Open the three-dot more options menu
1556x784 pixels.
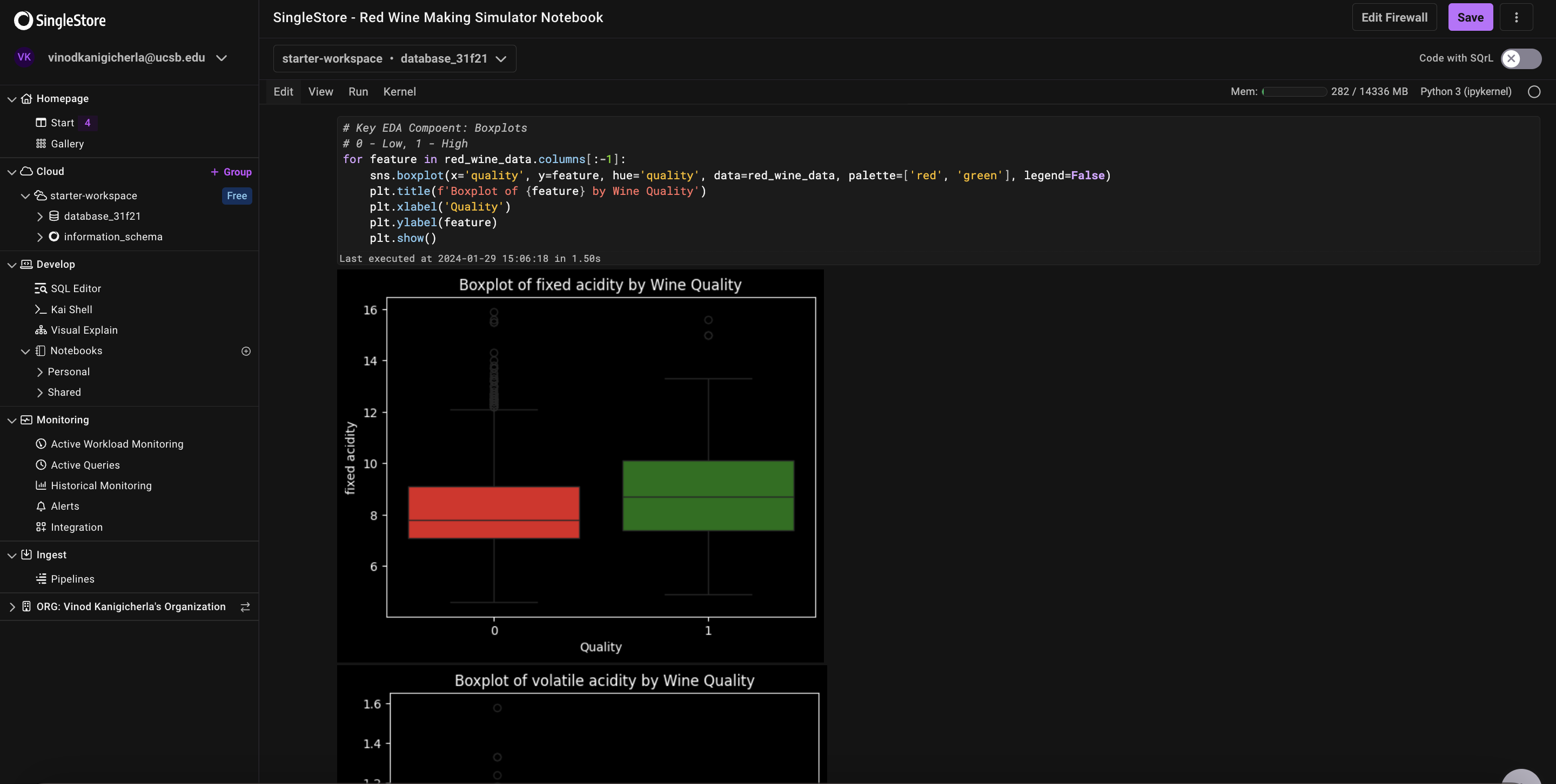tap(1515, 17)
